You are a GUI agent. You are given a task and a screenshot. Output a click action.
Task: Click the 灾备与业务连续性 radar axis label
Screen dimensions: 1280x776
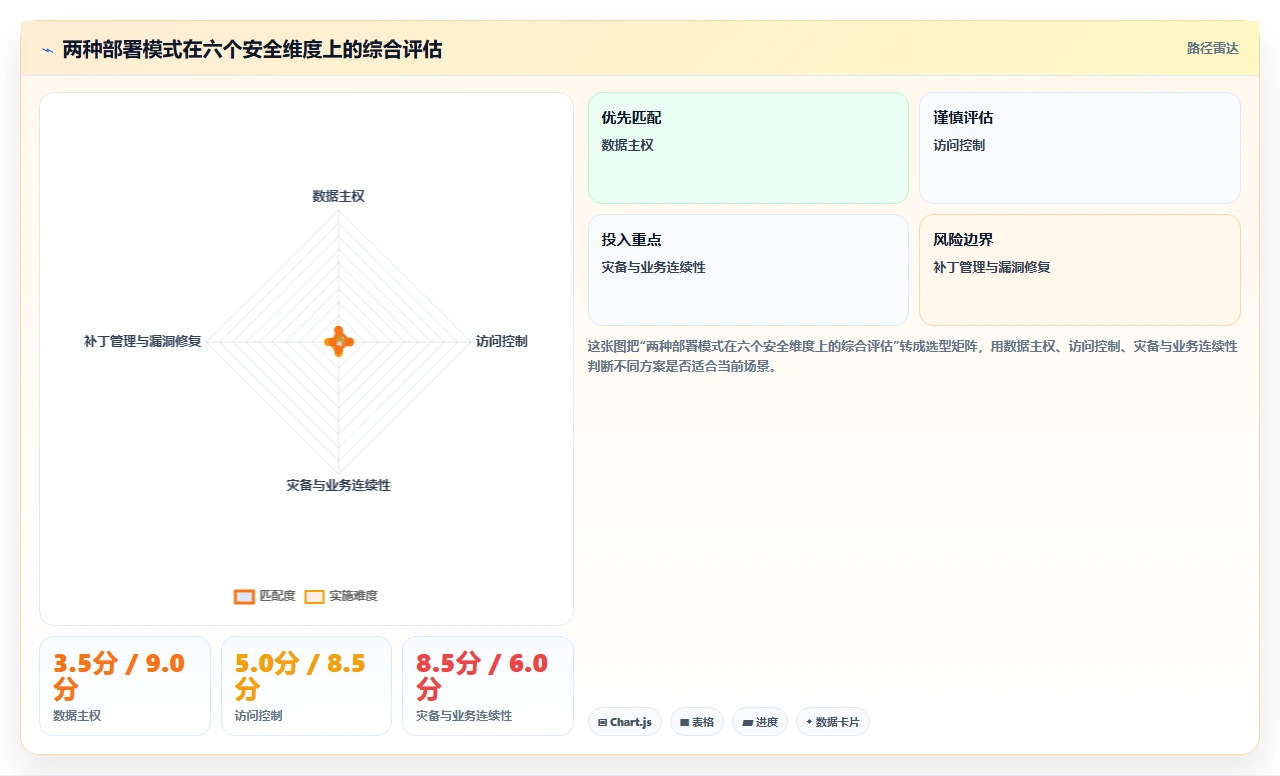(338, 485)
